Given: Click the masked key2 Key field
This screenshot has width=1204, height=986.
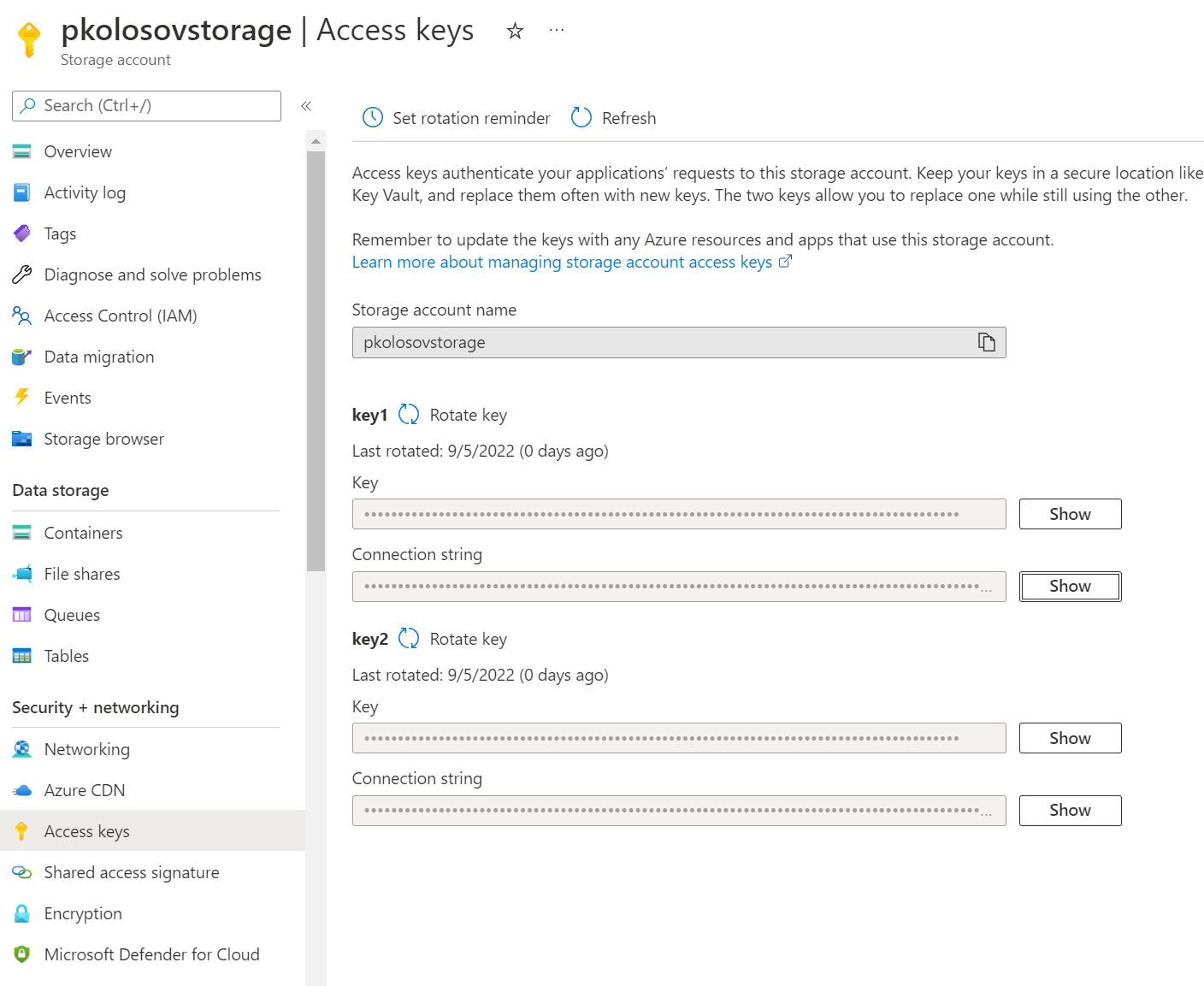Looking at the screenshot, I should [x=679, y=738].
